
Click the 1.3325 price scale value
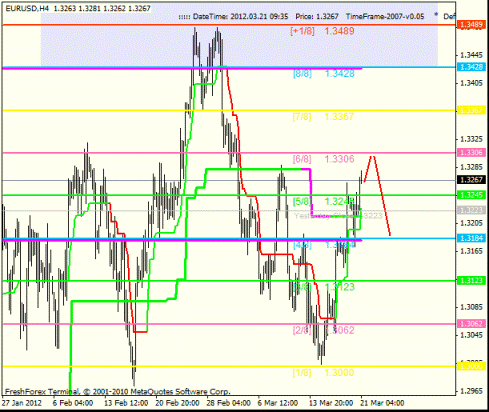coord(471,139)
